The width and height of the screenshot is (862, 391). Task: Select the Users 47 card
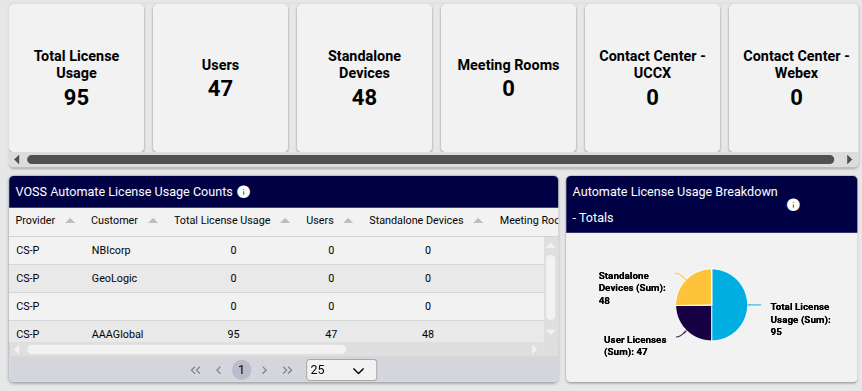pos(220,78)
